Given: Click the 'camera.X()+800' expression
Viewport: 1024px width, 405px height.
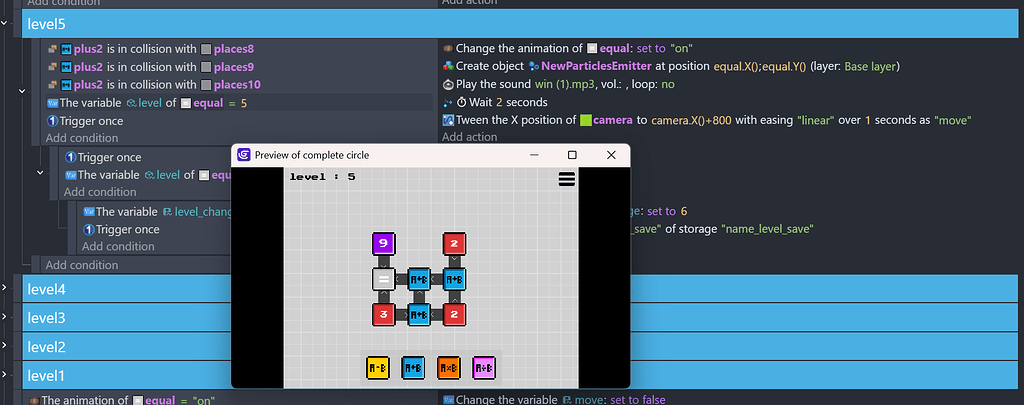Looking at the screenshot, I should [x=690, y=120].
